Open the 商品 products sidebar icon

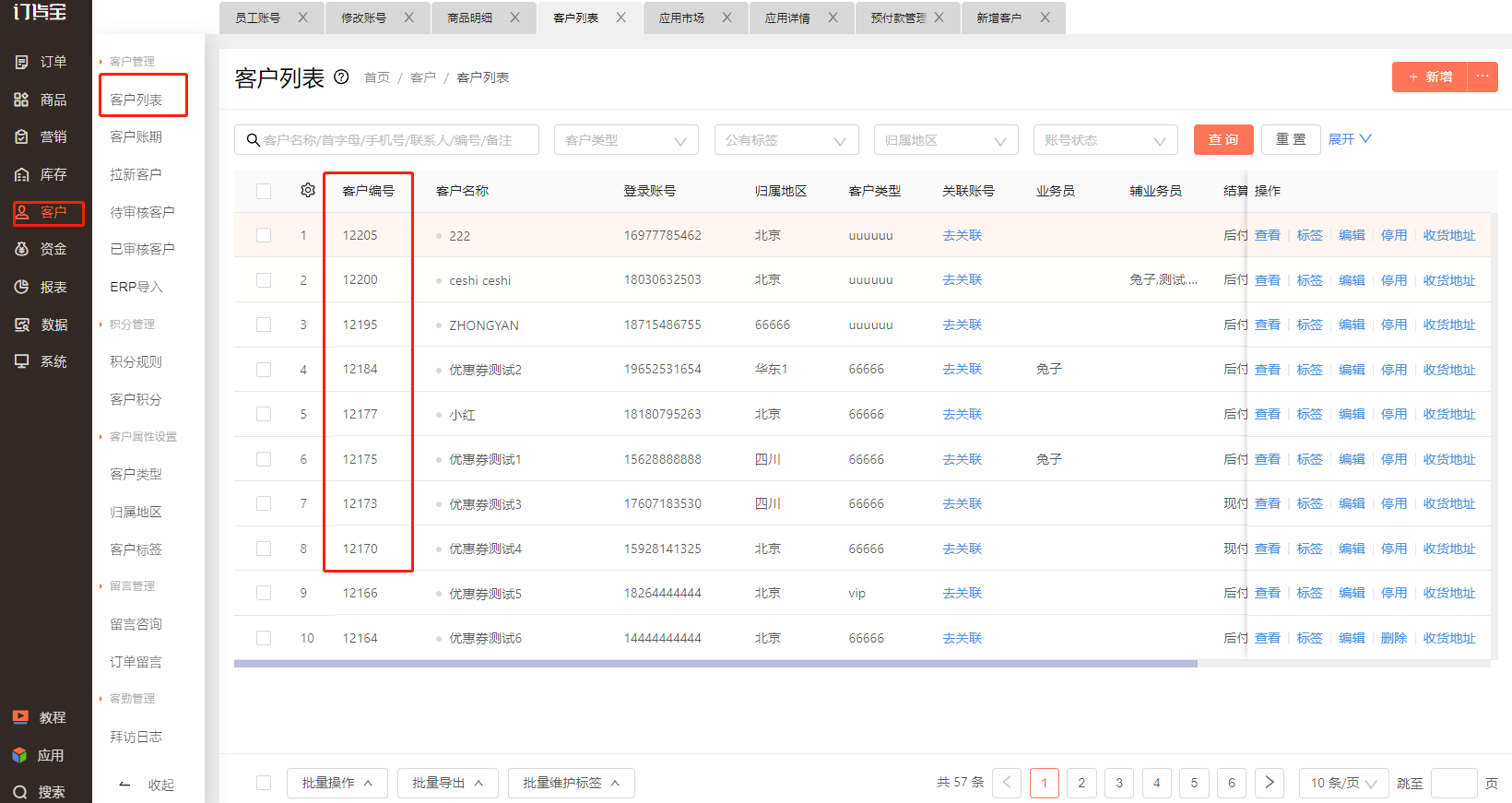(x=21, y=100)
